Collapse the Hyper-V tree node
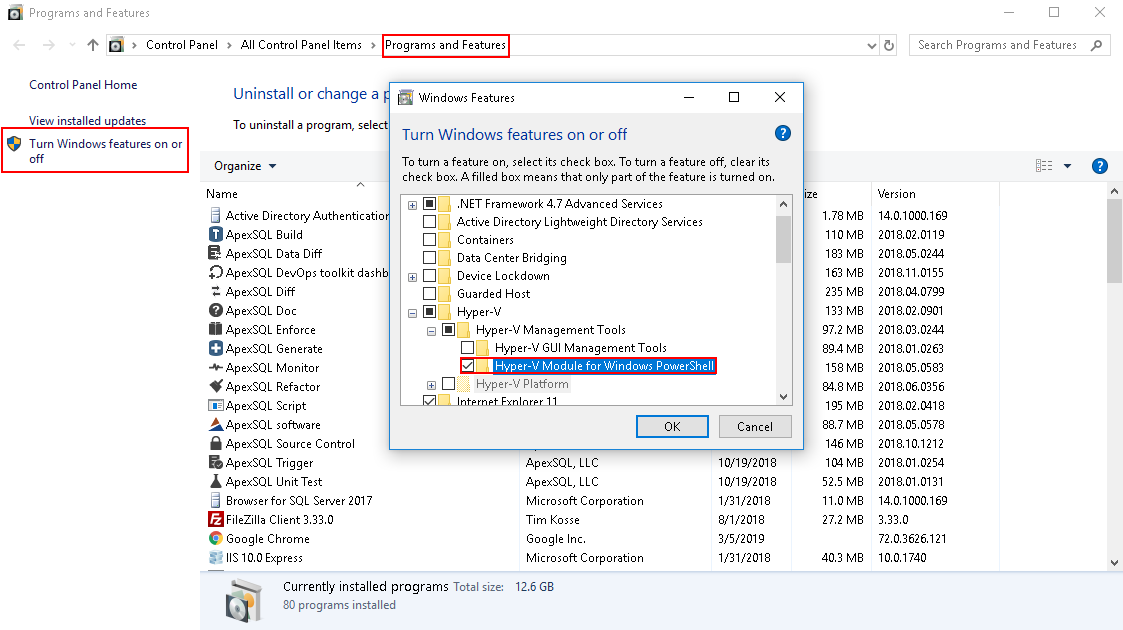 [413, 313]
